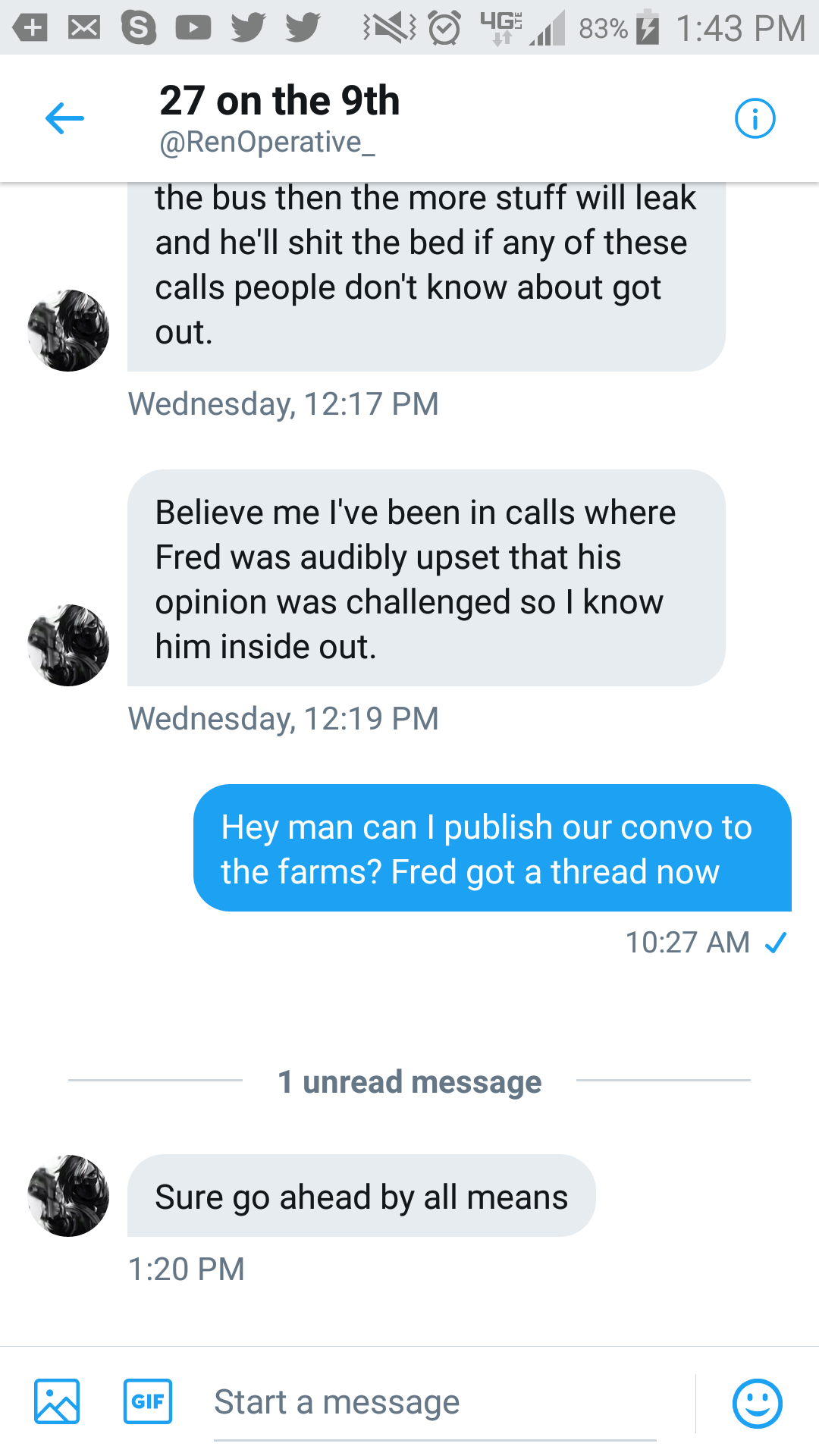This screenshot has width=819, height=1456.
Task: Tap the read checkmark beside 10:27 AM
Action: (x=776, y=943)
